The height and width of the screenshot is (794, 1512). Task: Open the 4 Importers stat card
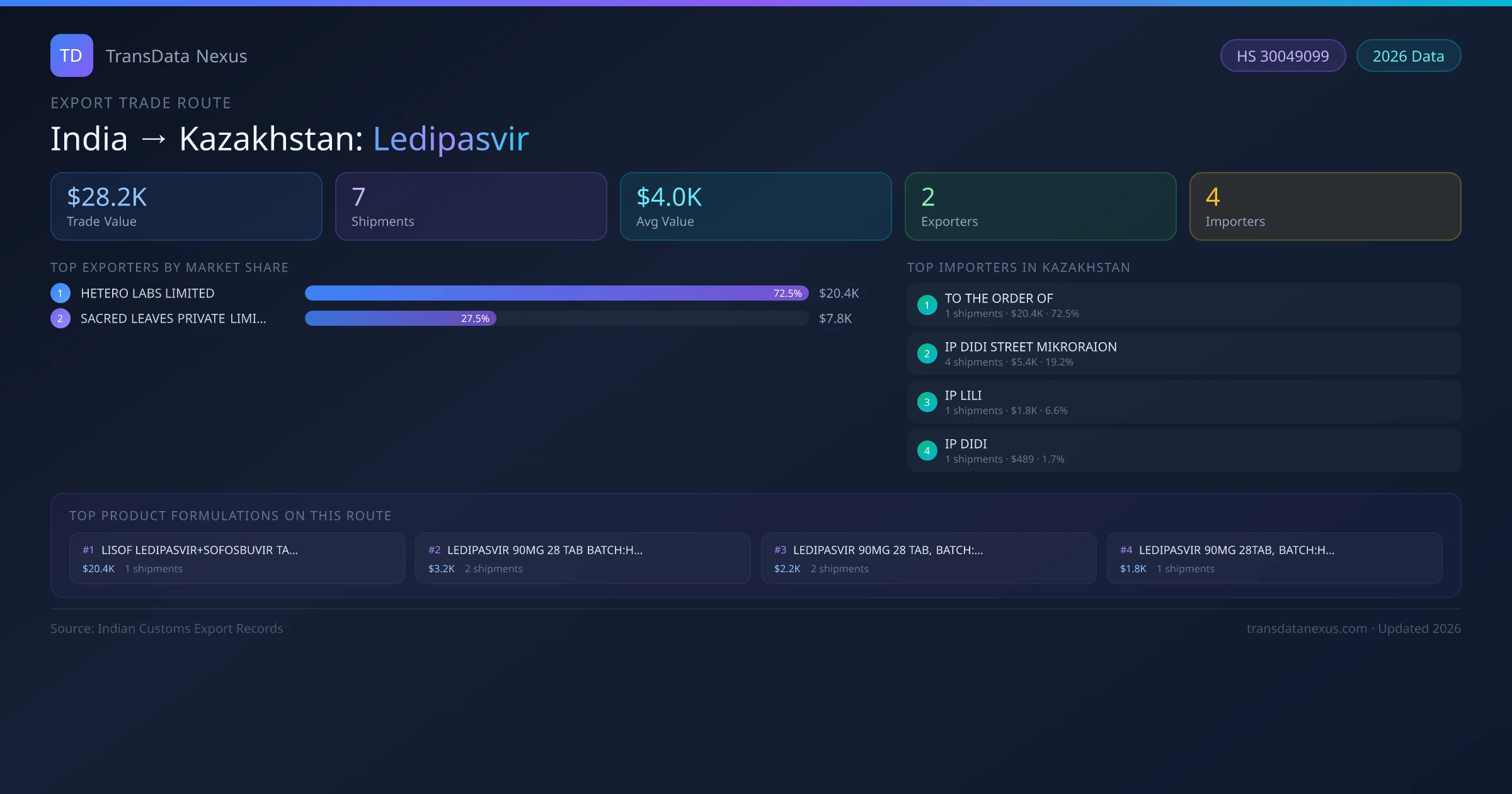[1325, 207]
